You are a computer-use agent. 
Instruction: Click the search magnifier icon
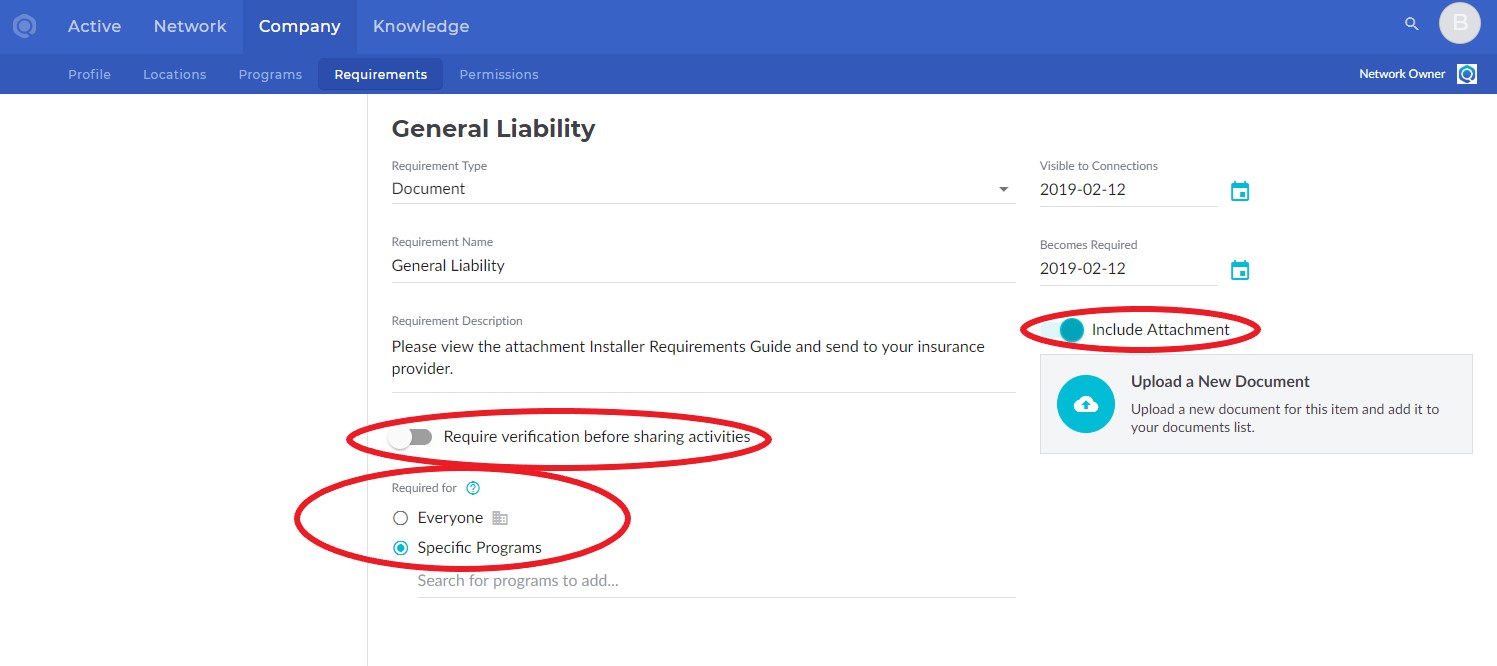coord(1412,24)
